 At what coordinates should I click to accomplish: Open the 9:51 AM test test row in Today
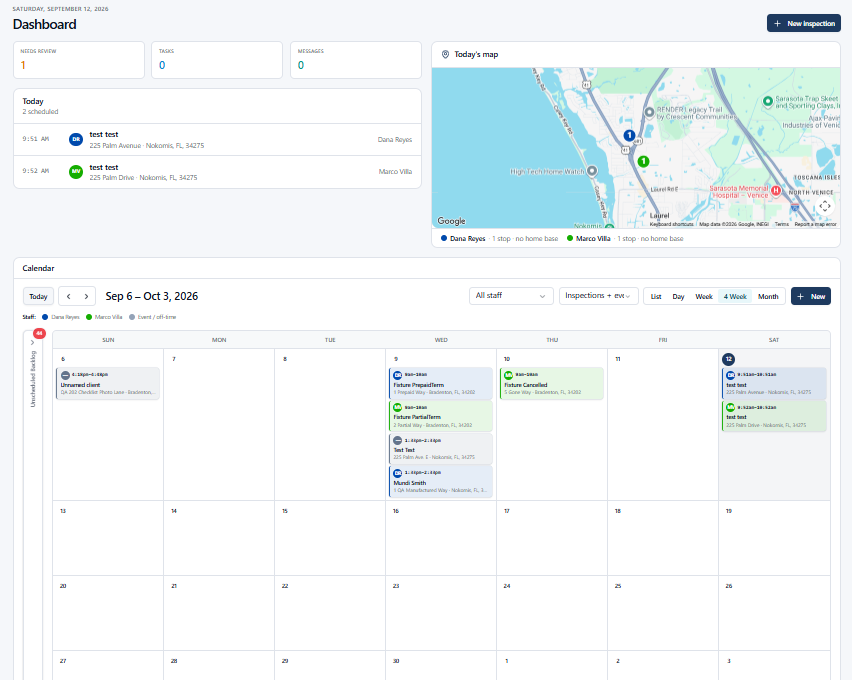tap(217, 140)
